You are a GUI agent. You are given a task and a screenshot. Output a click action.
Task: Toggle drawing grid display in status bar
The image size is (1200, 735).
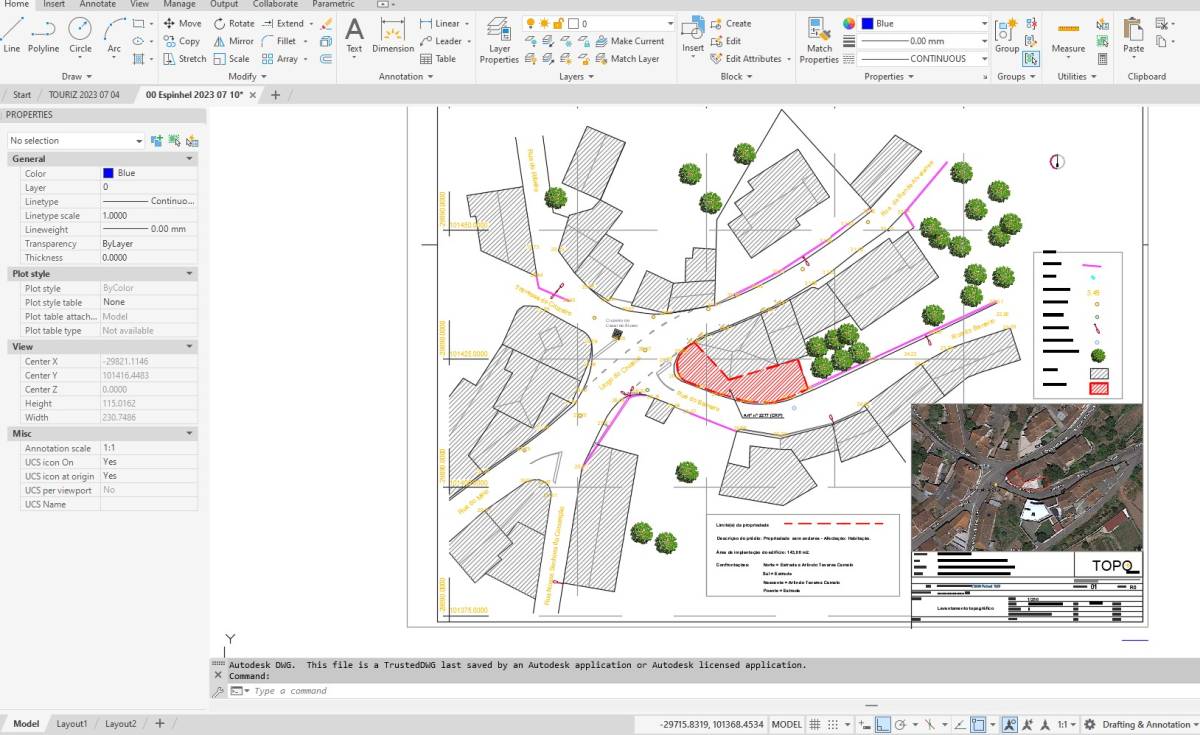tap(816, 724)
